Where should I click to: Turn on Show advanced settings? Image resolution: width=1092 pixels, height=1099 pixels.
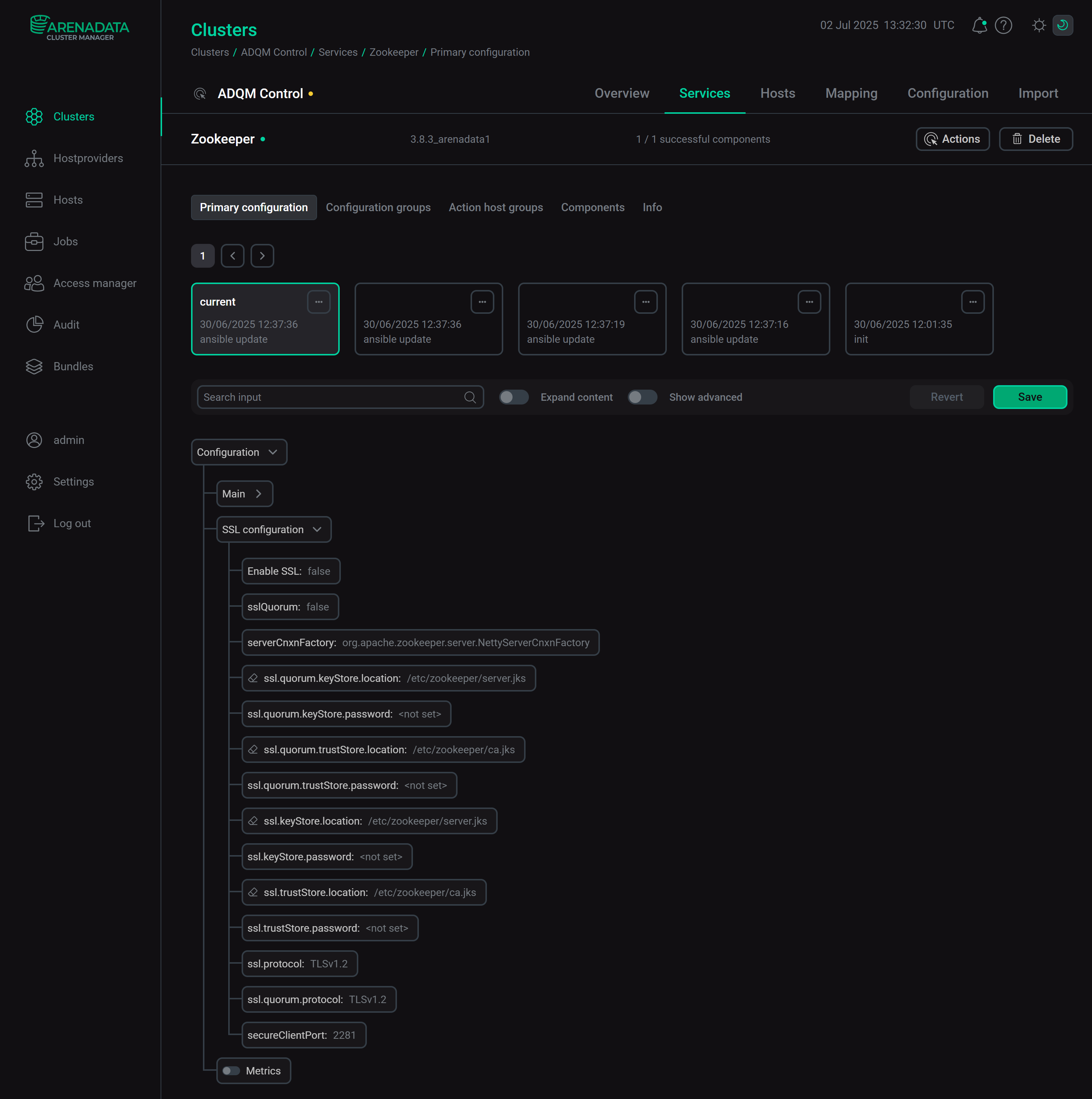pos(643,397)
